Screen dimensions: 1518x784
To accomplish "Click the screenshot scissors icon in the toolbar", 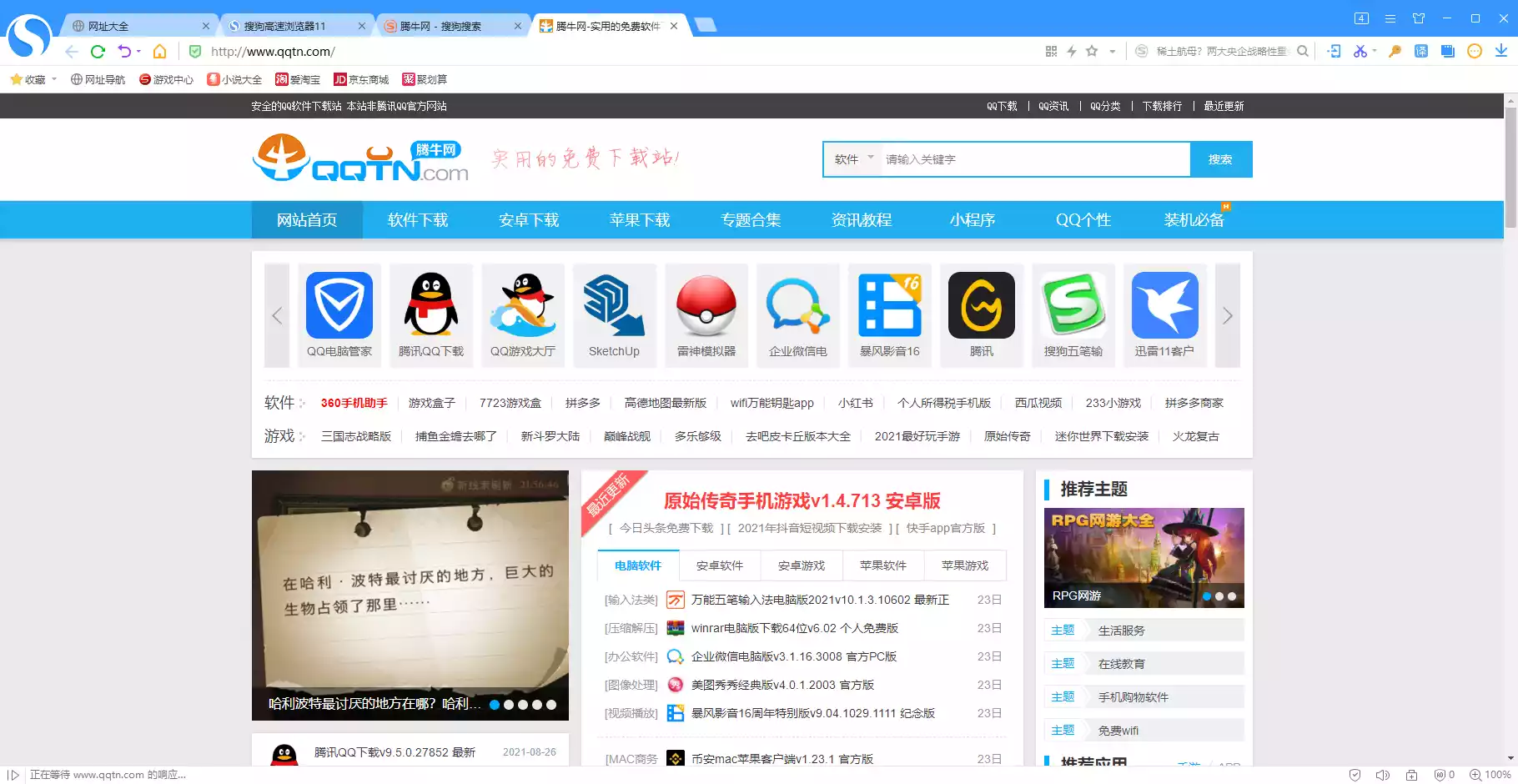I will (1360, 51).
